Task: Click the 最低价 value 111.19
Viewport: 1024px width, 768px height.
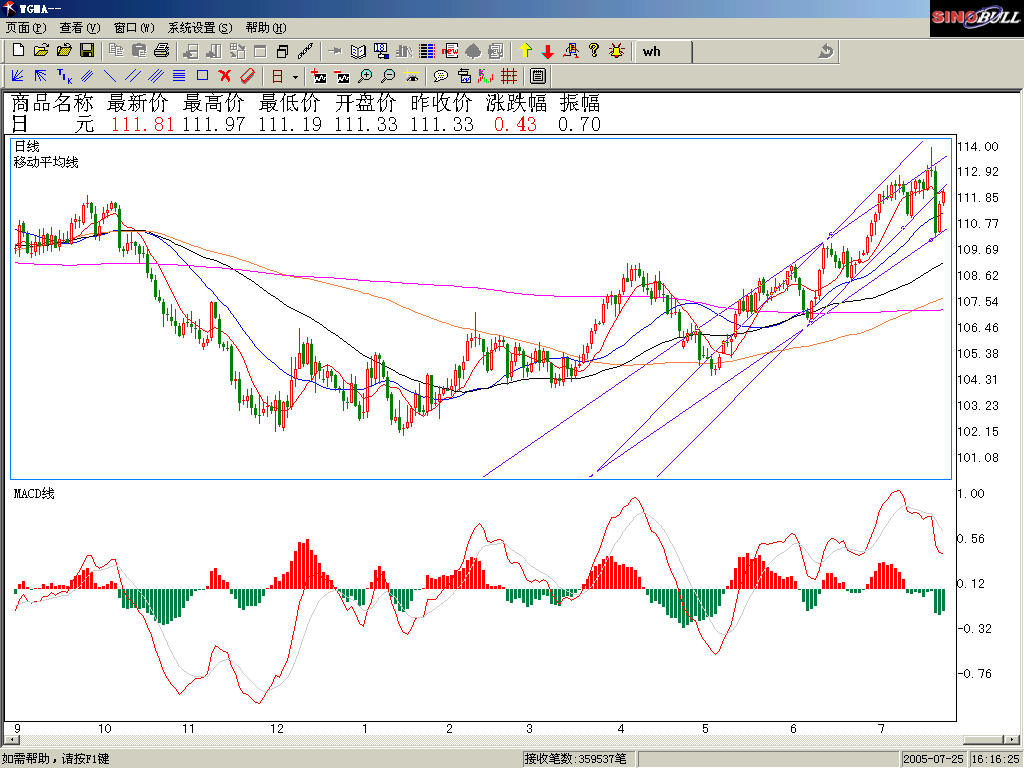Action: click(x=290, y=124)
